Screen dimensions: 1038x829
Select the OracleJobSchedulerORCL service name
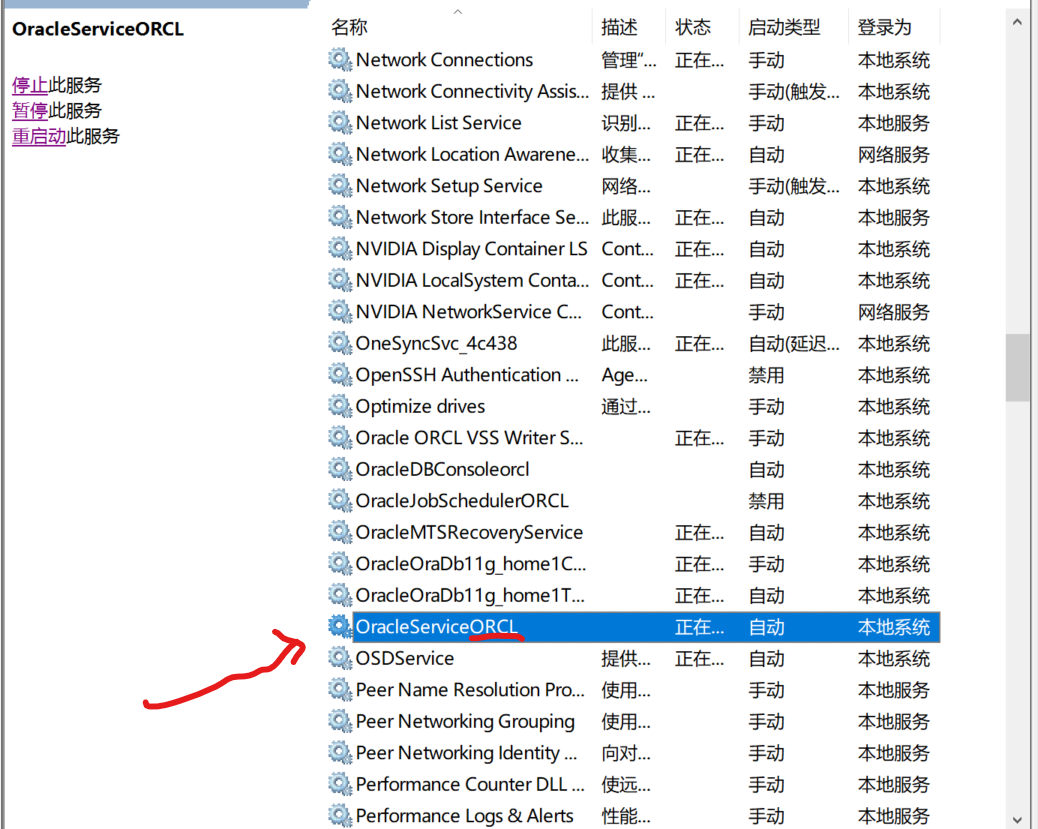(462, 501)
